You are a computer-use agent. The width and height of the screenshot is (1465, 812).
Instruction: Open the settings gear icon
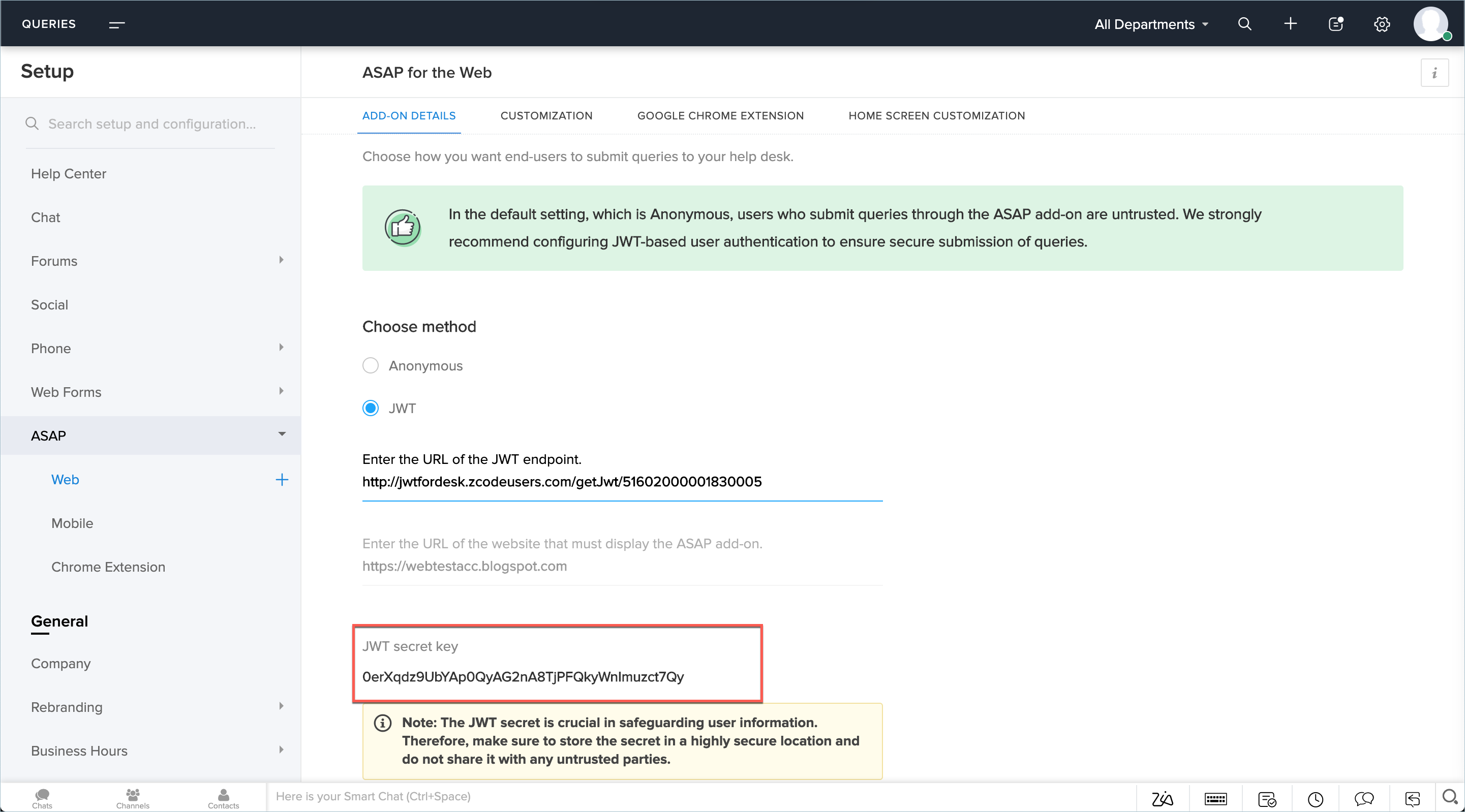1382,24
